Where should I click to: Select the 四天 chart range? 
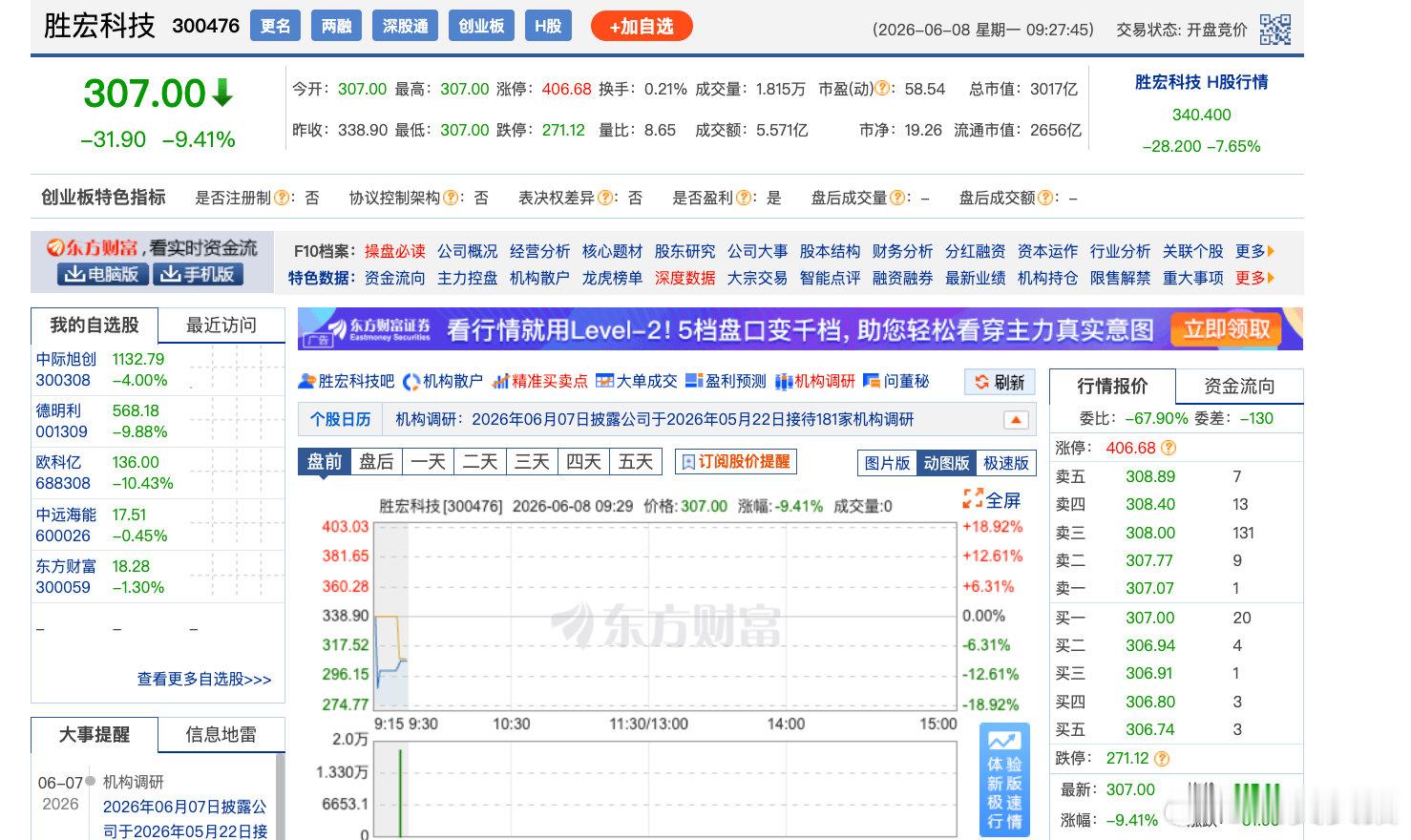coord(583,462)
